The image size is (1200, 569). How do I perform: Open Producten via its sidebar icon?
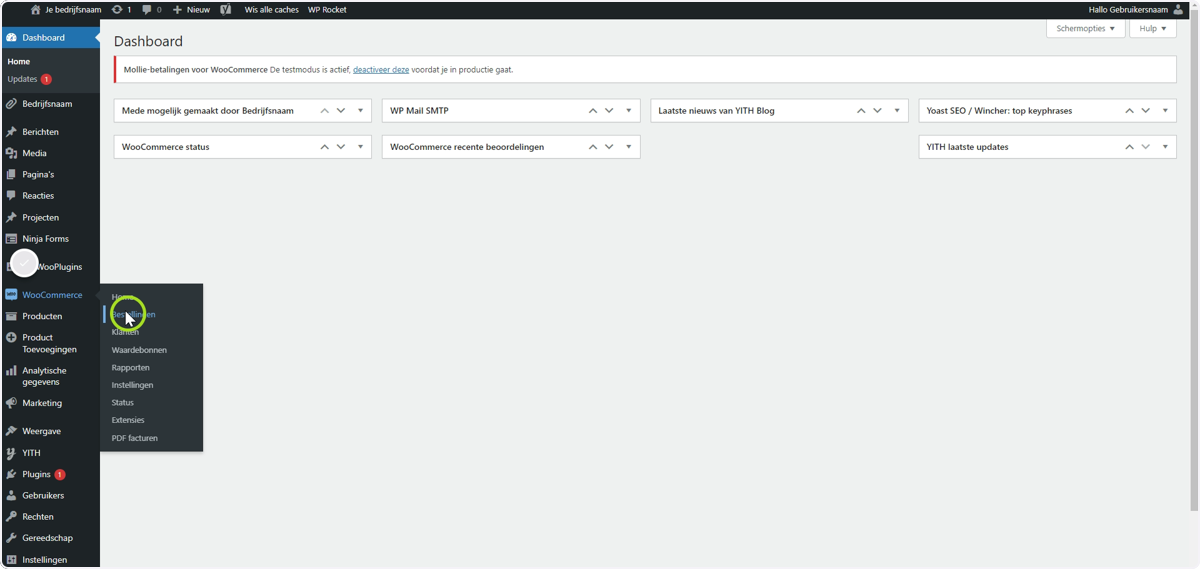click(x=11, y=316)
